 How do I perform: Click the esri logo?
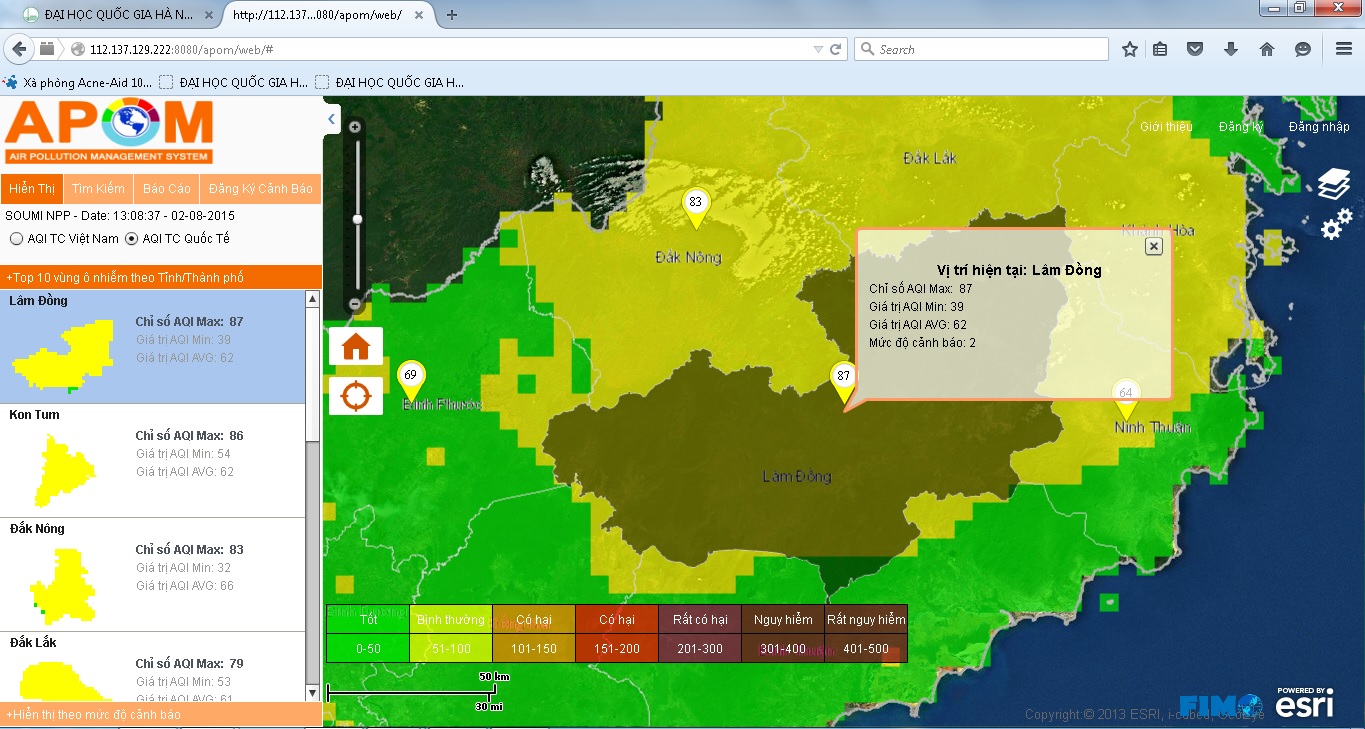pyautogui.click(x=1305, y=701)
